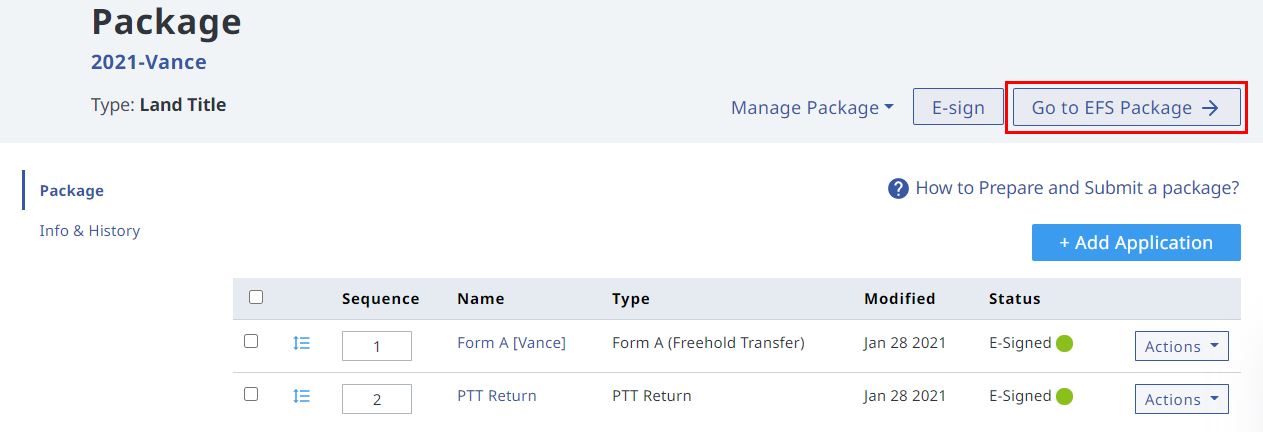The height and width of the screenshot is (432, 1263).
Task: Tick the checkbox for Form A [Vance]
Action: (251, 341)
